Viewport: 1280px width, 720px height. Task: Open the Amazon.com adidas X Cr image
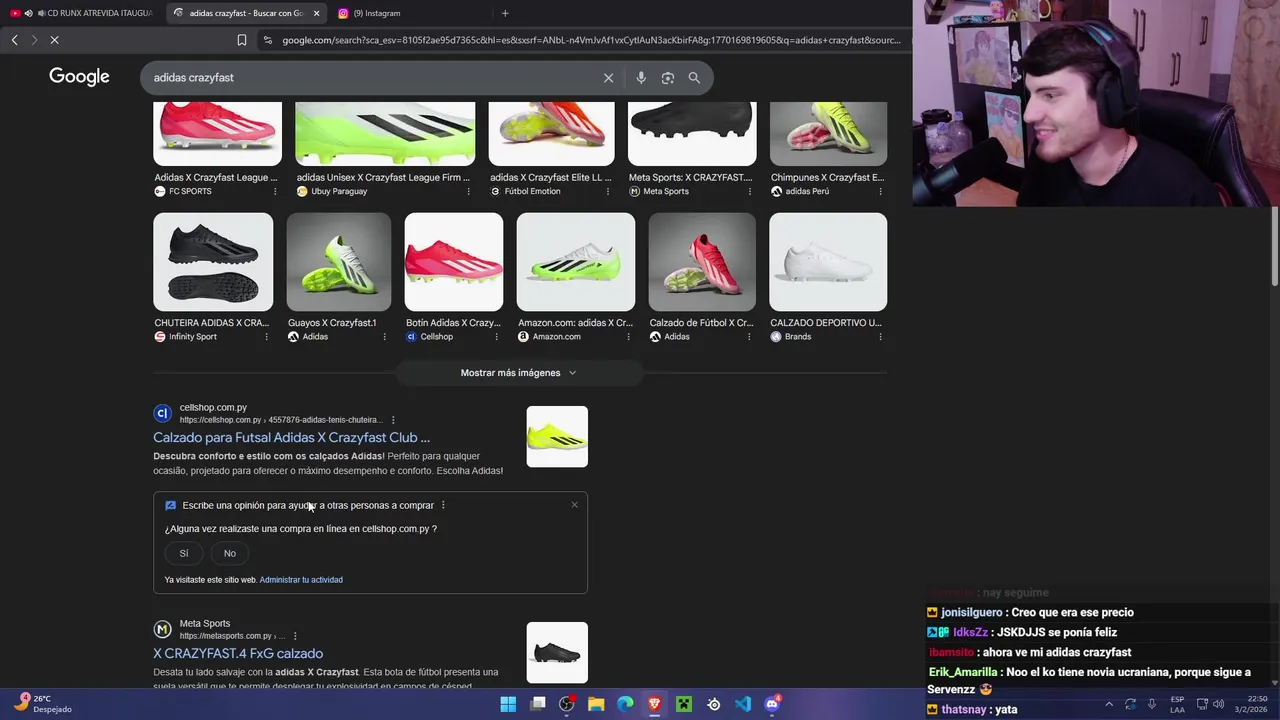point(576,262)
